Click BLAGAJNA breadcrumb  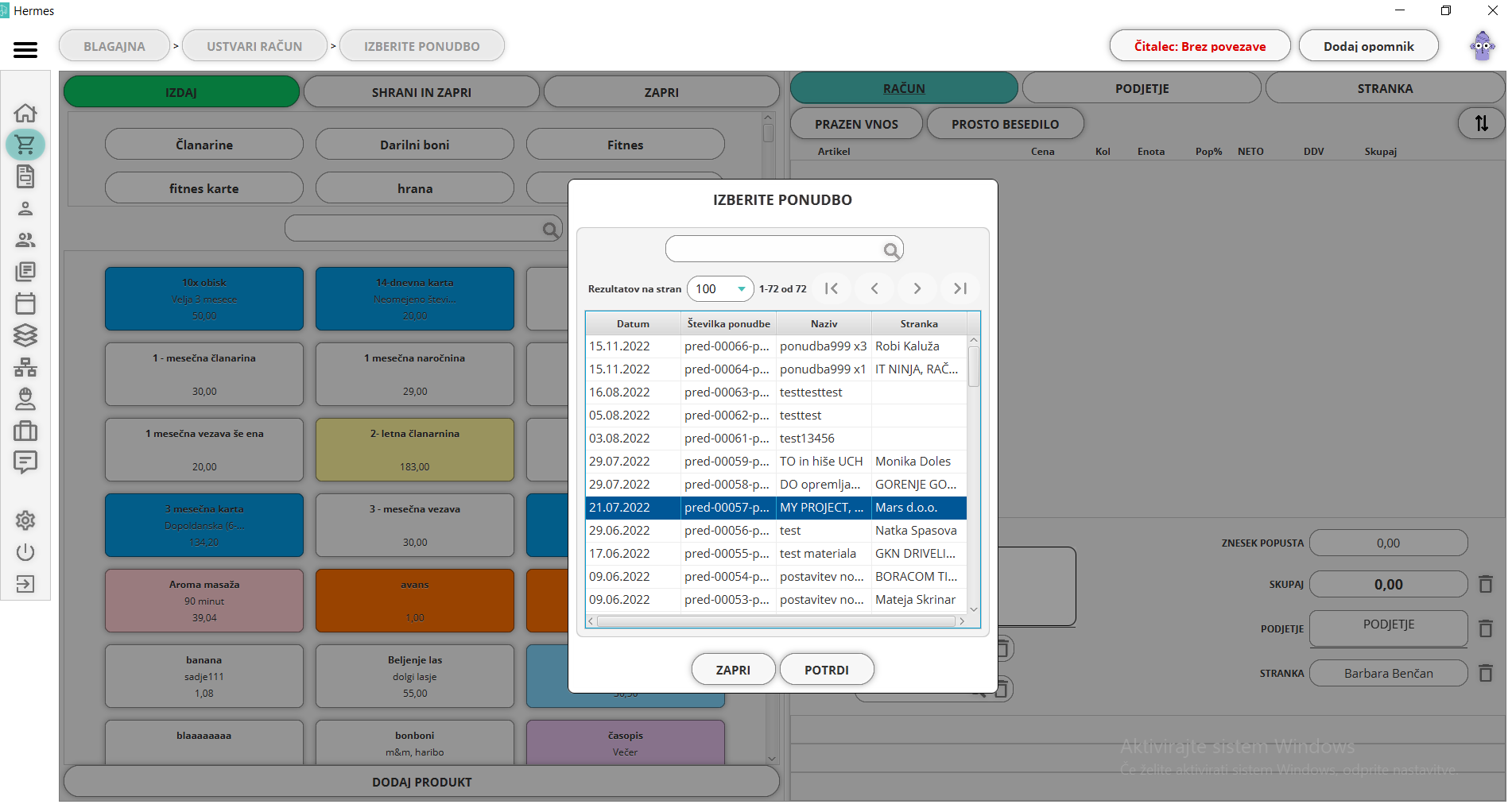(x=114, y=46)
